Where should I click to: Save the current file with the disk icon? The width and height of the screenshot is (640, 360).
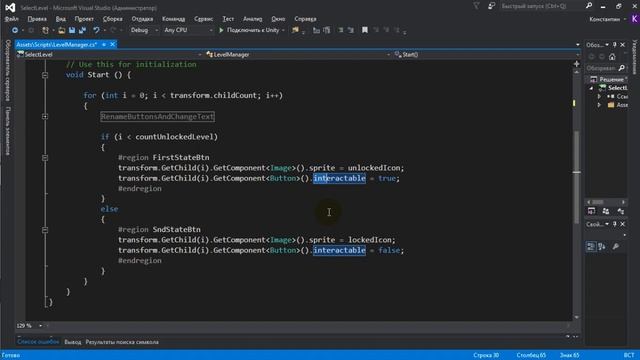point(72,30)
